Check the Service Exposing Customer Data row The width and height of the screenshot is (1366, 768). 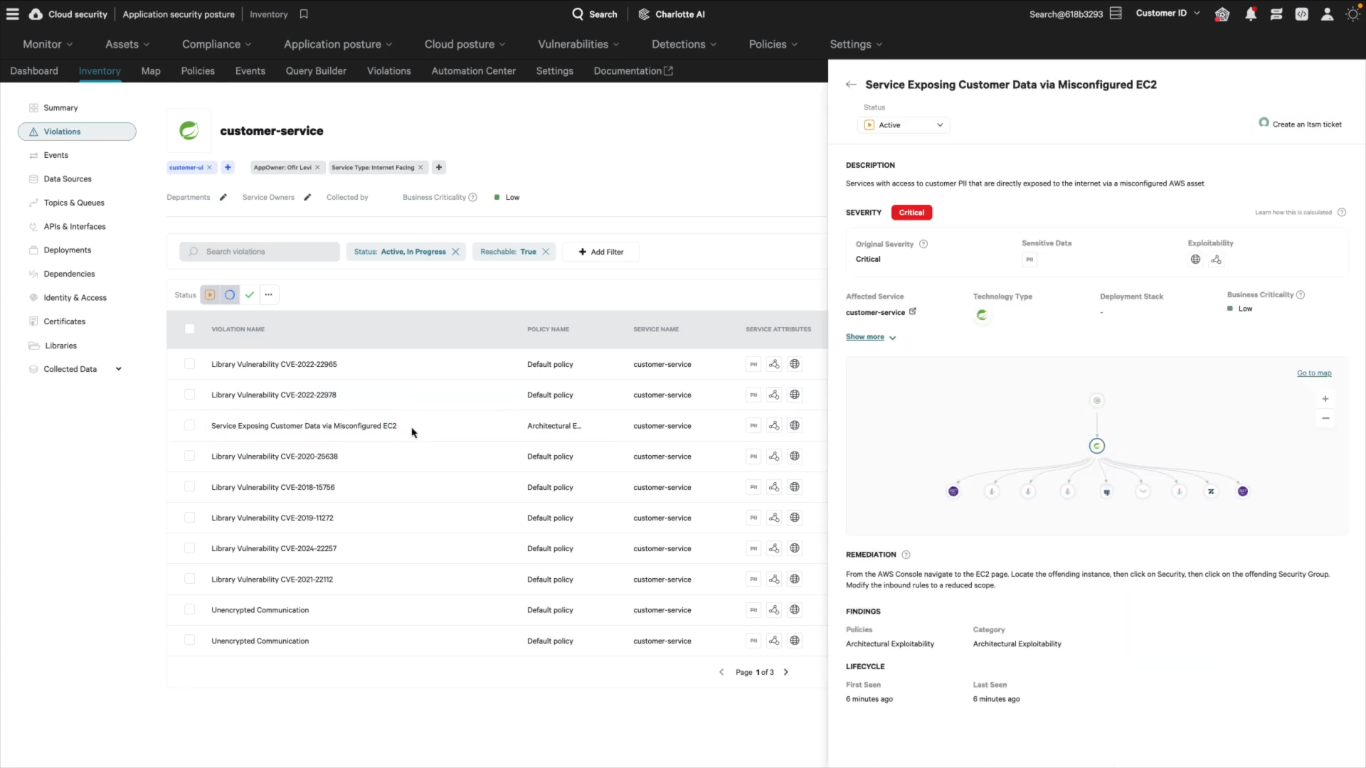point(190,426)
